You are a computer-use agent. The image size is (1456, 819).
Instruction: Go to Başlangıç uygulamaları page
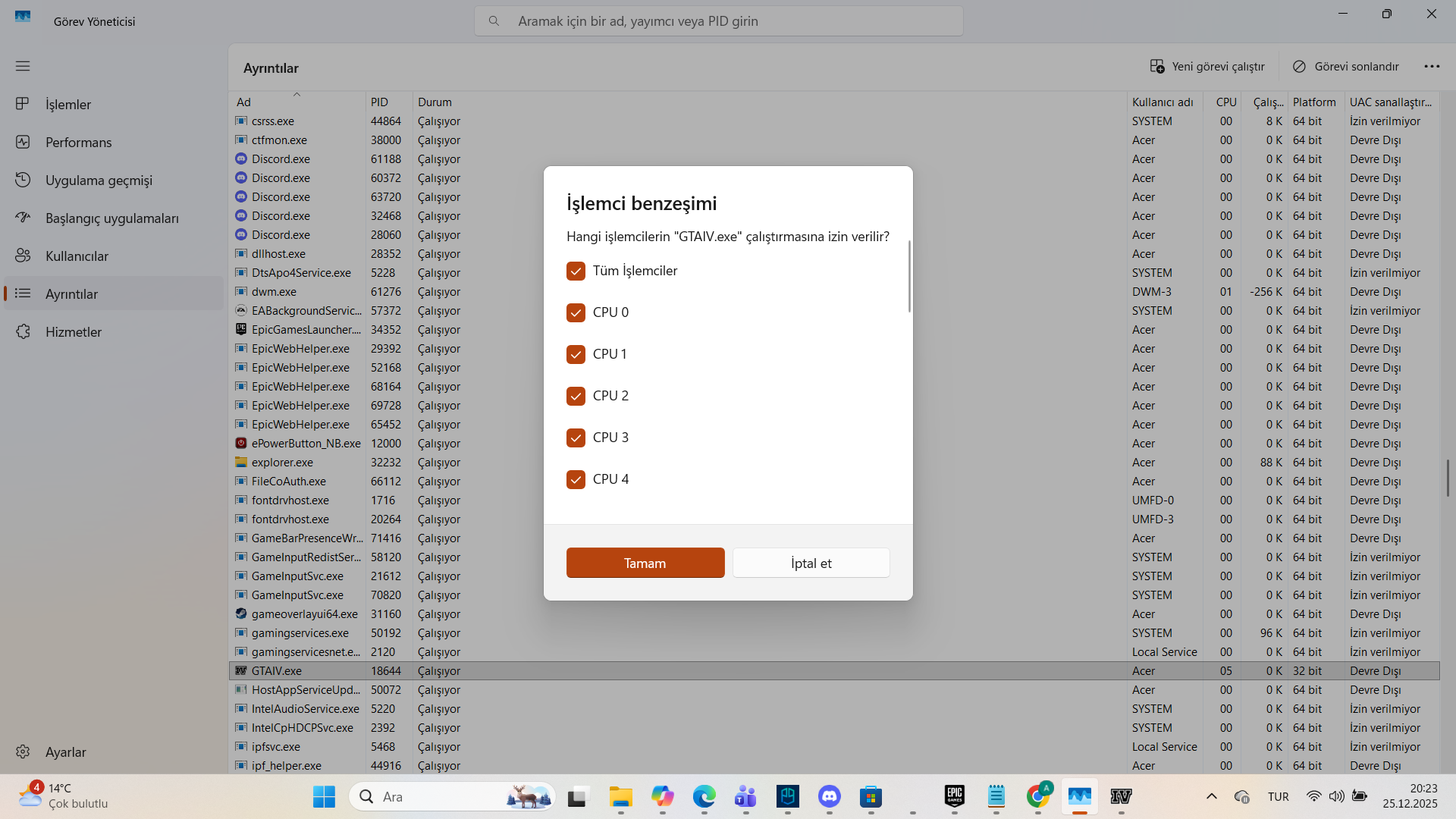point(114,218)
